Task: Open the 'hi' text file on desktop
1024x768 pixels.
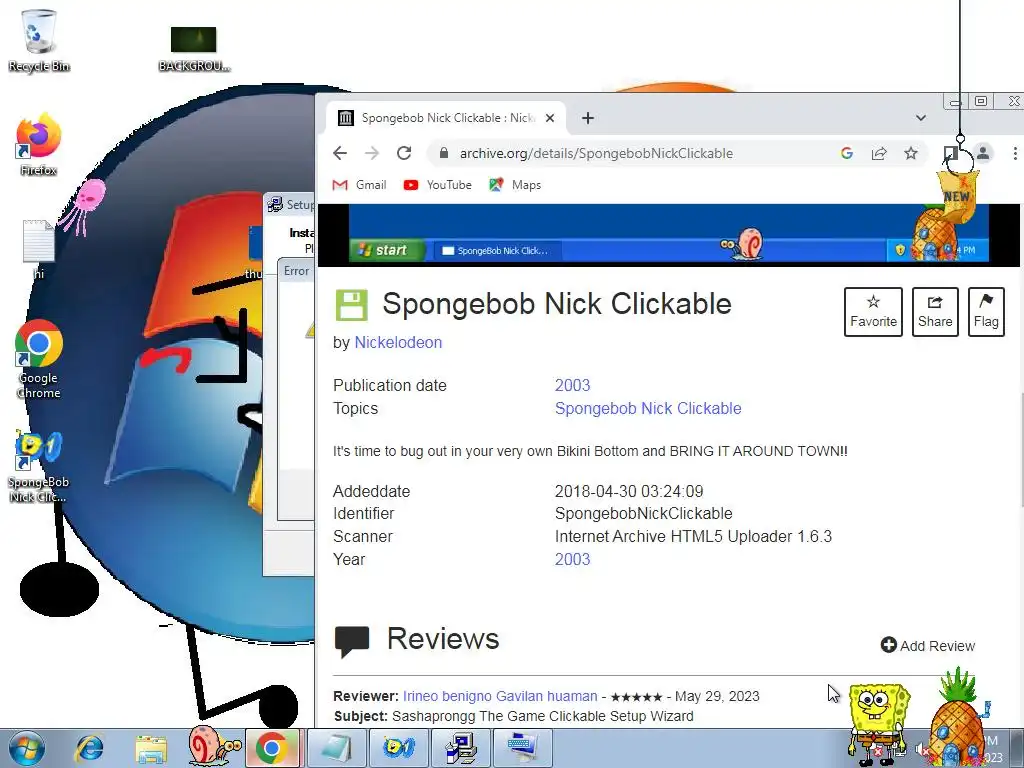Action: coord(38,249)
